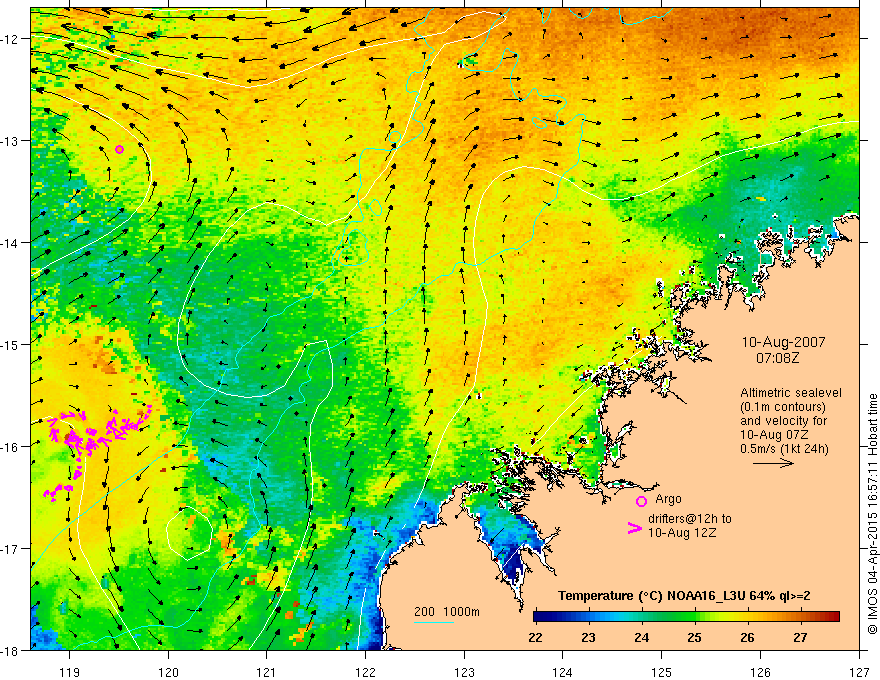Image resolution: width=880 pixels, height=680 pixels.
Task: Click the longitude axis label 120
Action: tap(168, 672)
